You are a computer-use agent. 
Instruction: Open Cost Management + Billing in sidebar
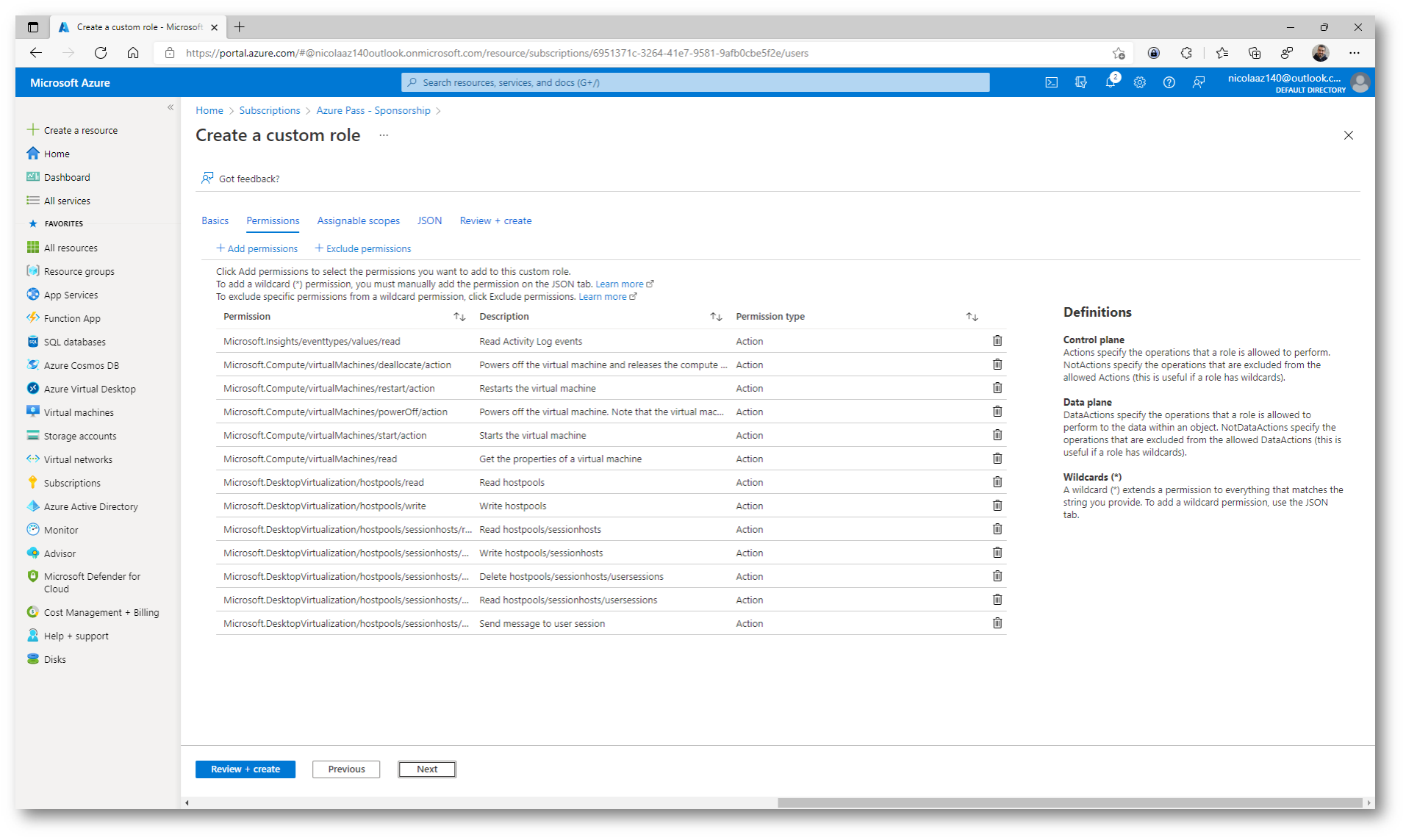pyautogui.click(x=101, y=612)
